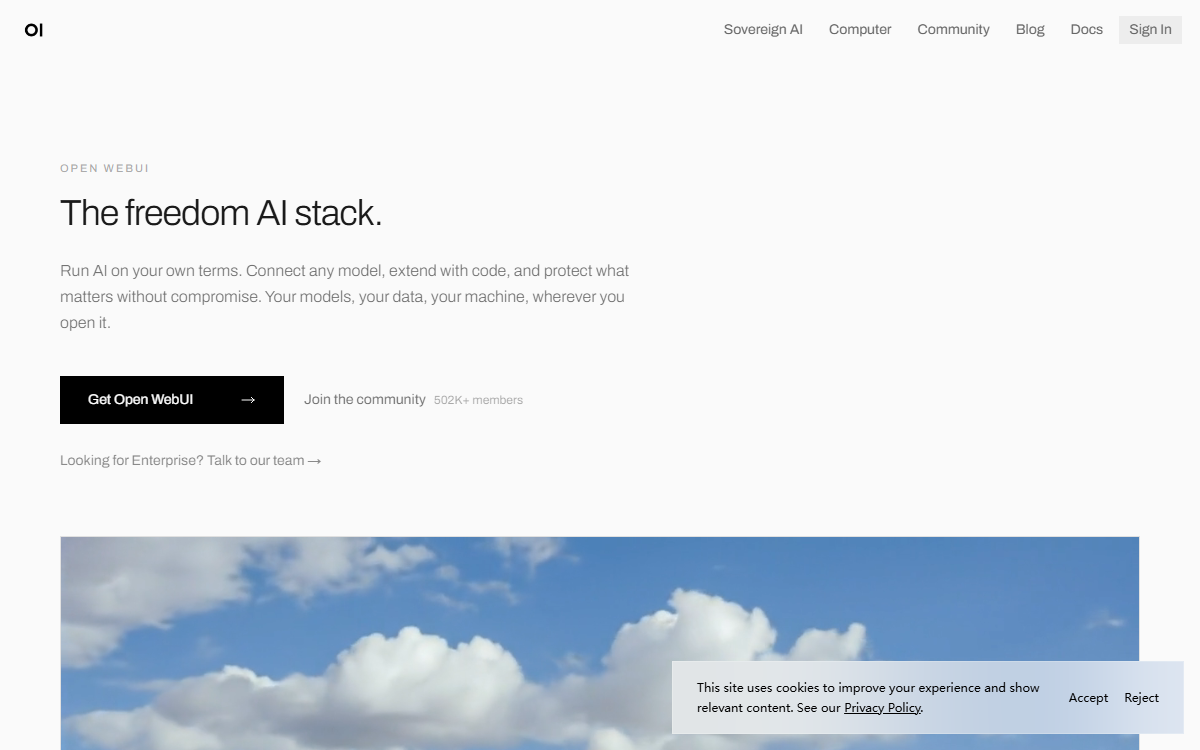Open the Community nav link
Viewport: 1200px width, 750px height.
tap(953, 30)
